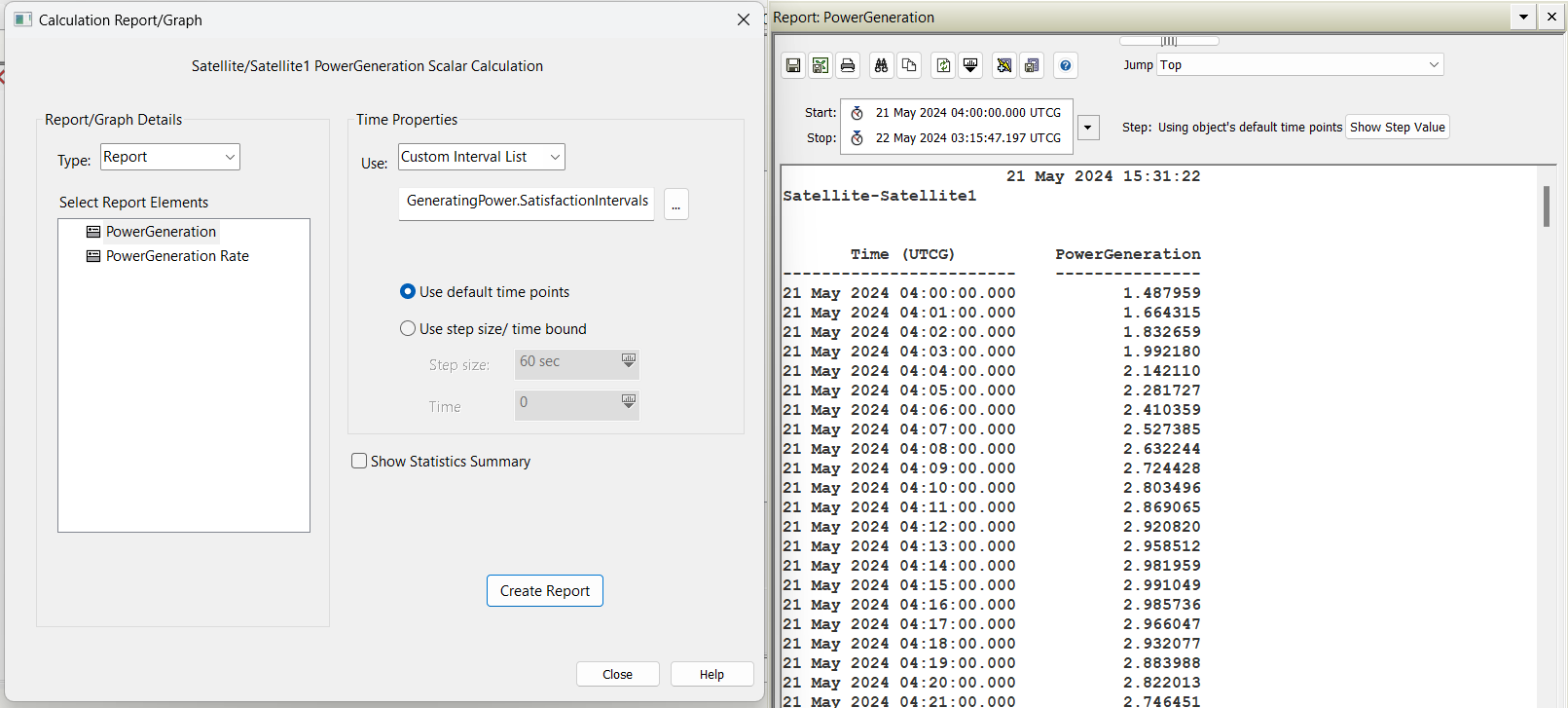Click the export to spreadsheet icon
The height and width of the screenshot is (708, 1568).
[820, 65]
